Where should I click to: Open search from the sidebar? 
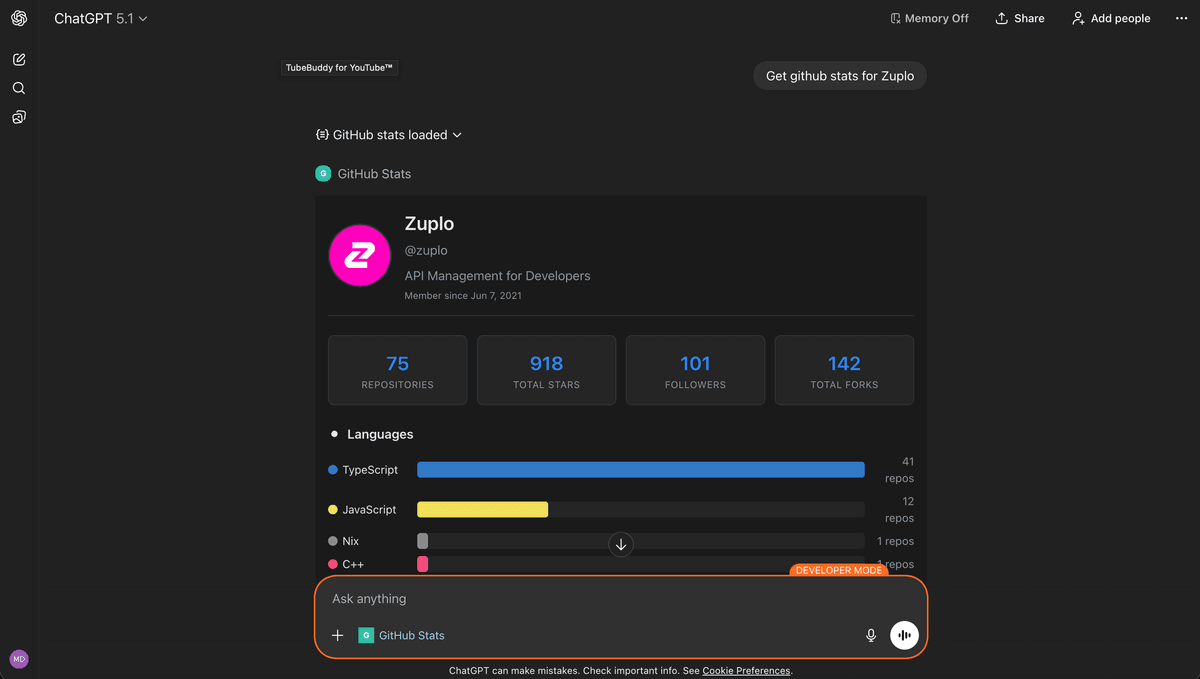(18, 87)
